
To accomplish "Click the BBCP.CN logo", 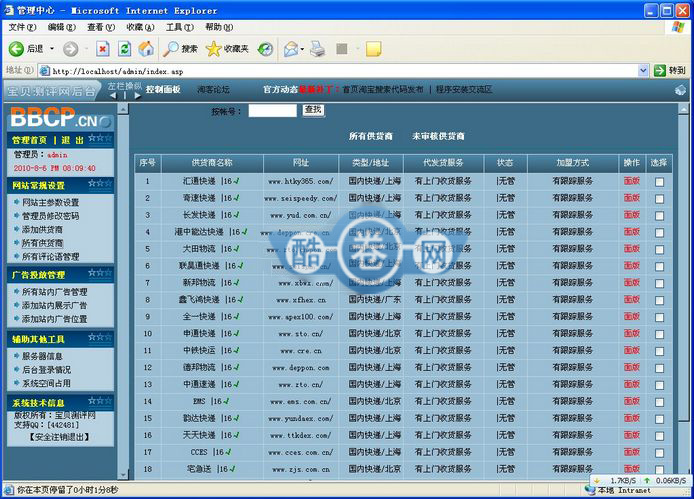I will click(61, 117).
